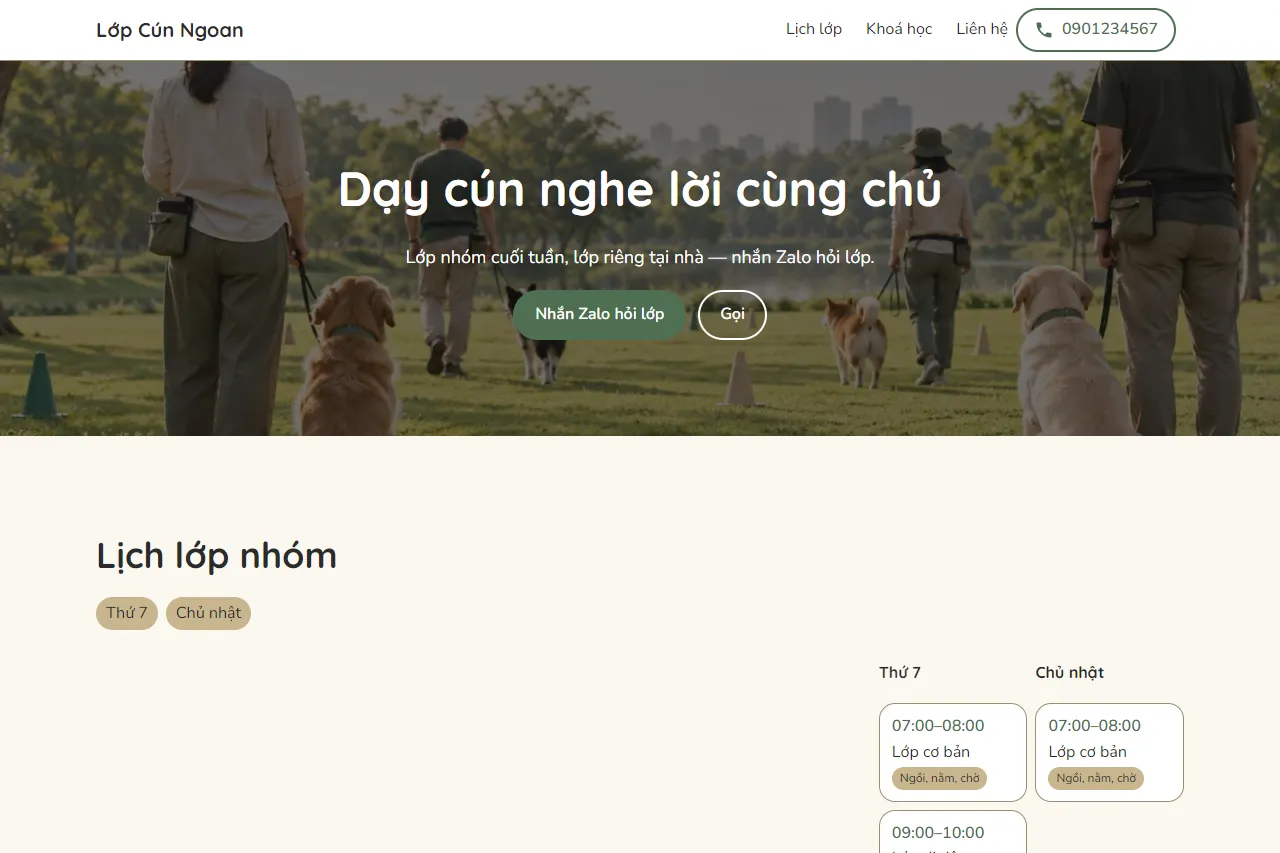
Task: Go to Lịch lớp nav link
Action: 814,29
